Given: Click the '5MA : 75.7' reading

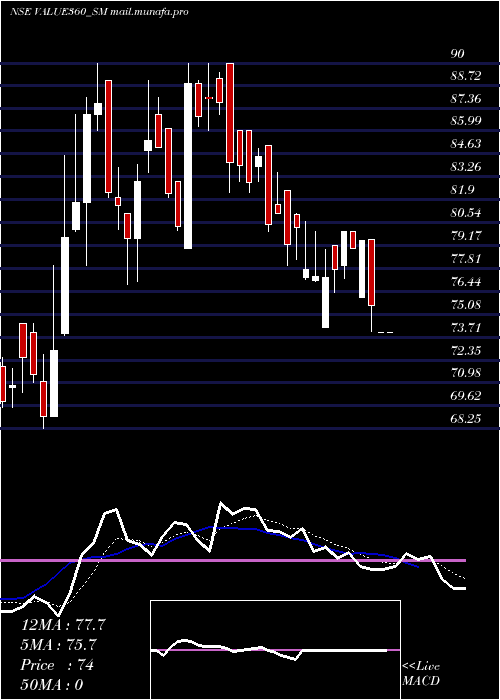Looking at the screenshot, I should tap(59, 645).
